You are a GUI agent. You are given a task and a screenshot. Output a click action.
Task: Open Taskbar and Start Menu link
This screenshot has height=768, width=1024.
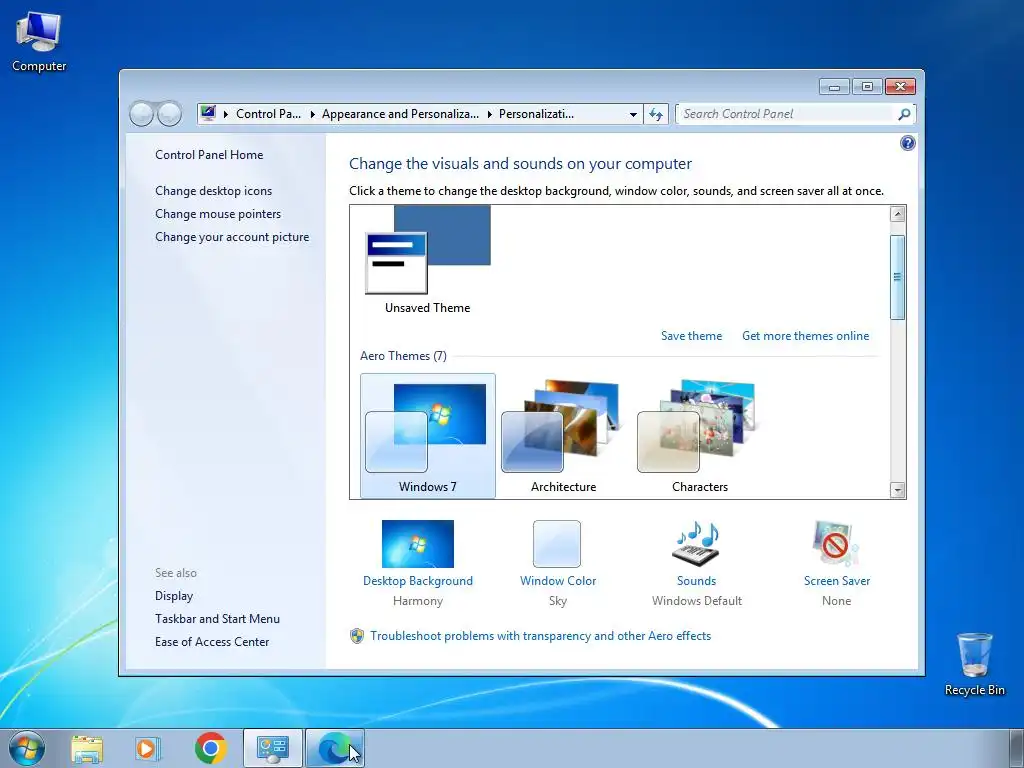click(x=217, y=618)
